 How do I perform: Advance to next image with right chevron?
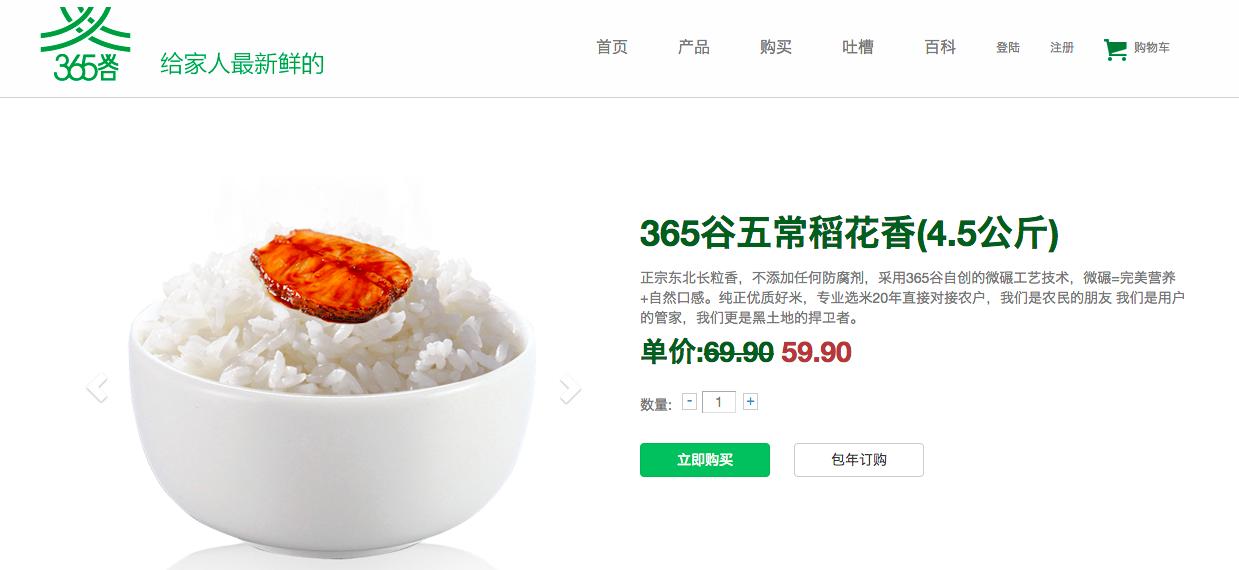click(570, 388)
